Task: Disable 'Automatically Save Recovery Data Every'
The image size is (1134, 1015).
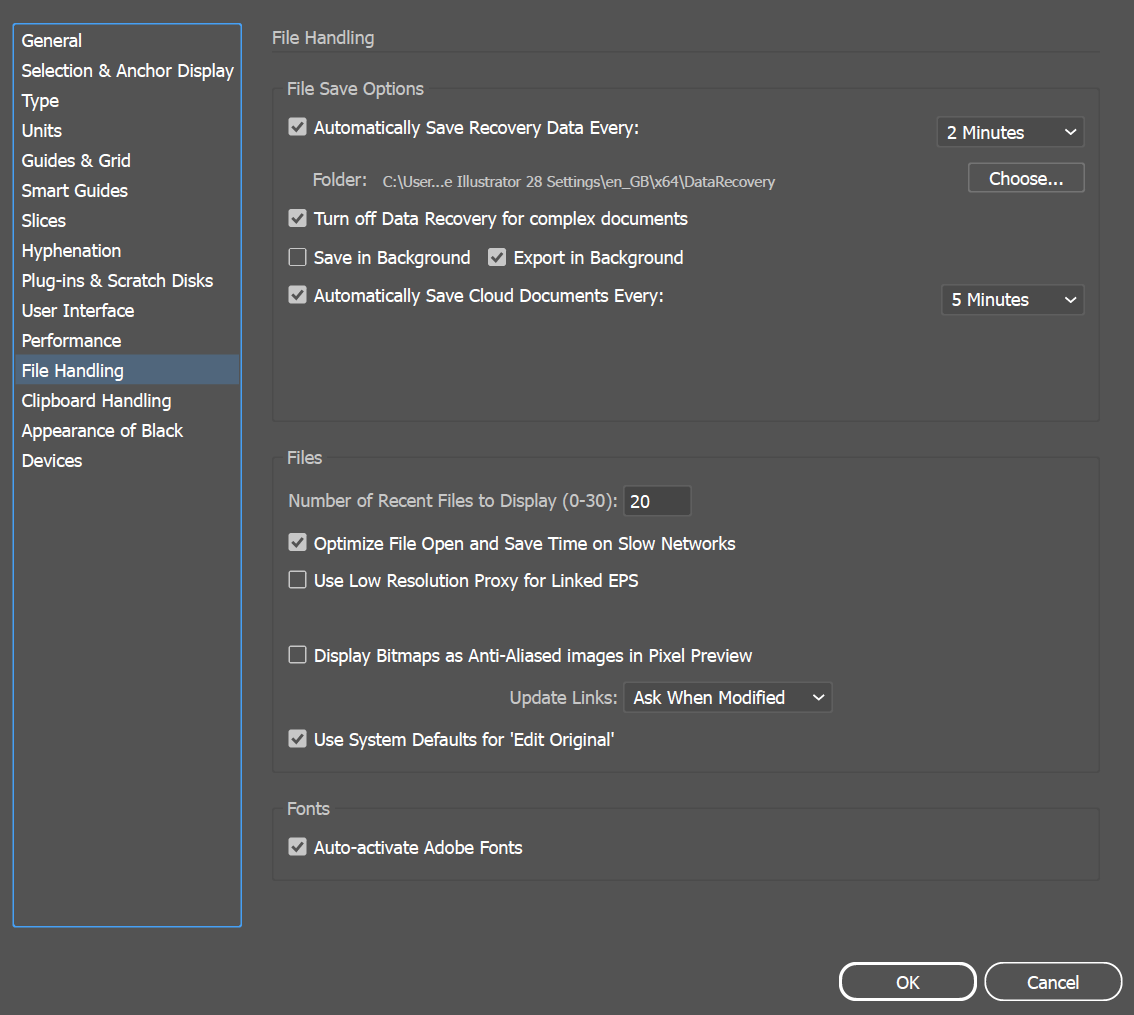Action: [297, 127]
